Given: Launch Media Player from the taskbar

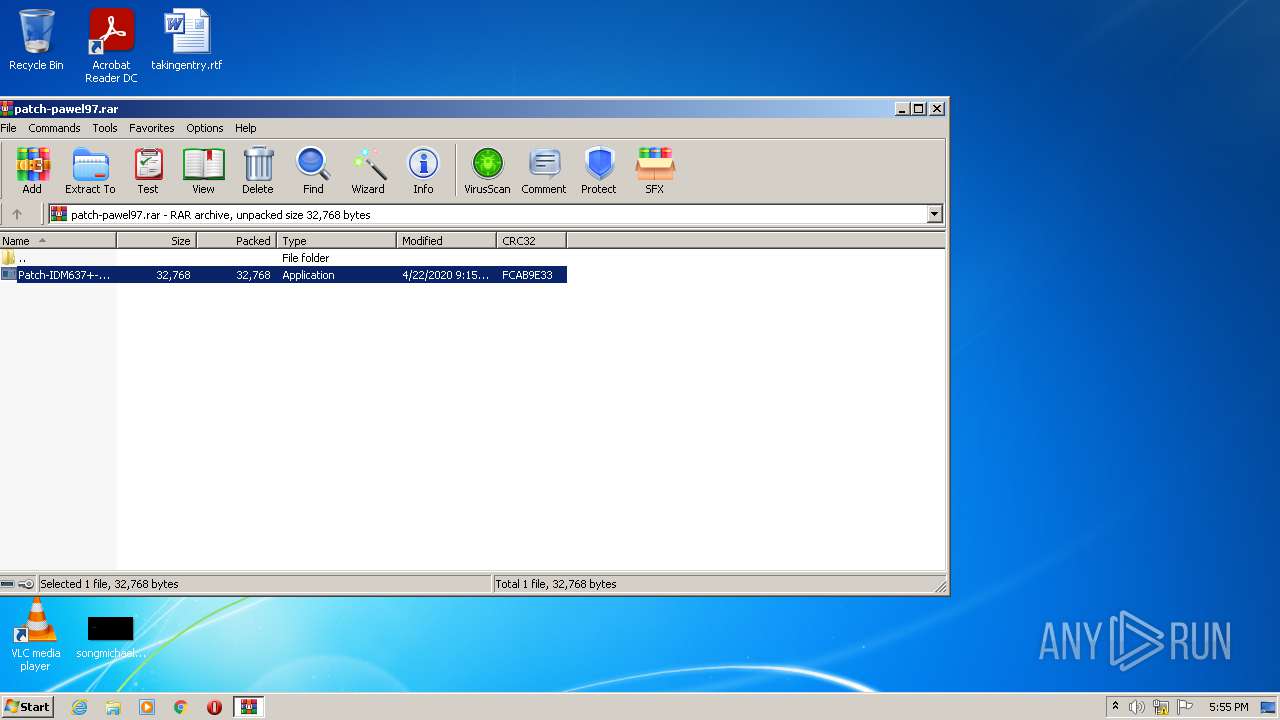Looking at the screenshot, I should [x=147, y=707].
